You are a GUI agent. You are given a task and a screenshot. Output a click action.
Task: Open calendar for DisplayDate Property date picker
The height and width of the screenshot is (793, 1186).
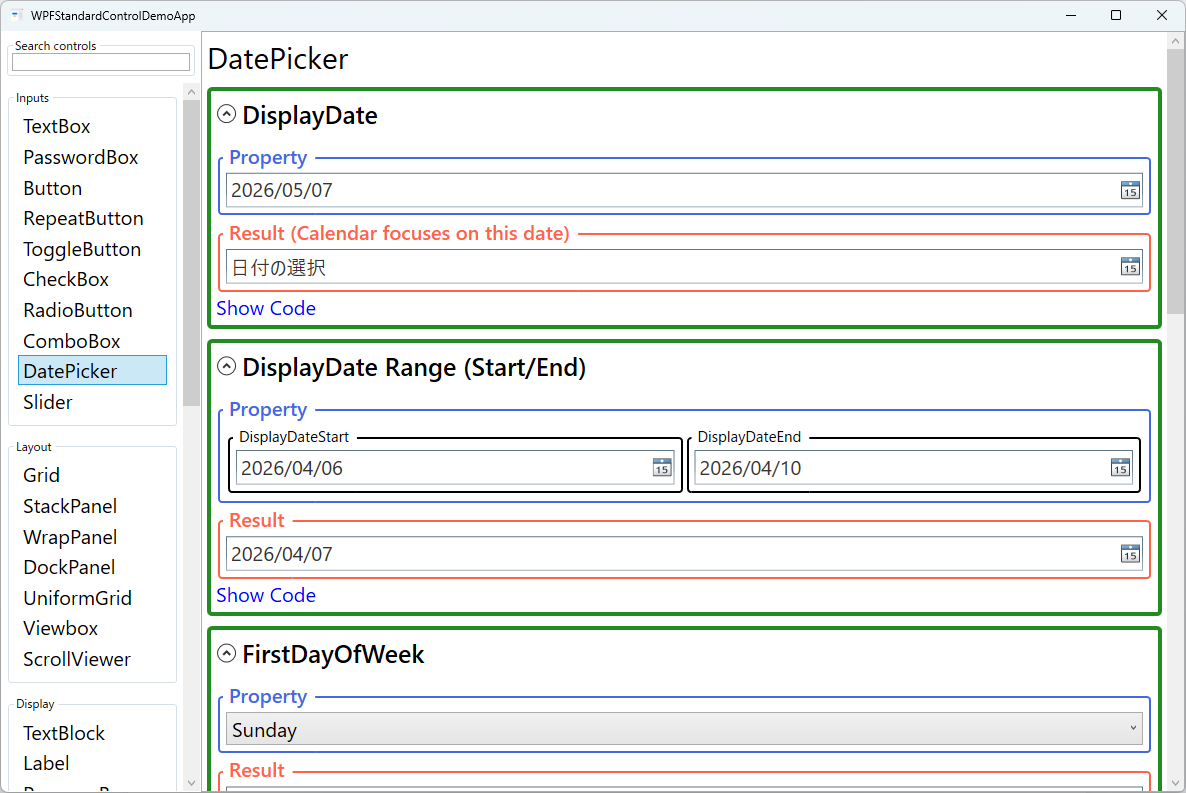pyautogui.click(x=1130, y=190)
